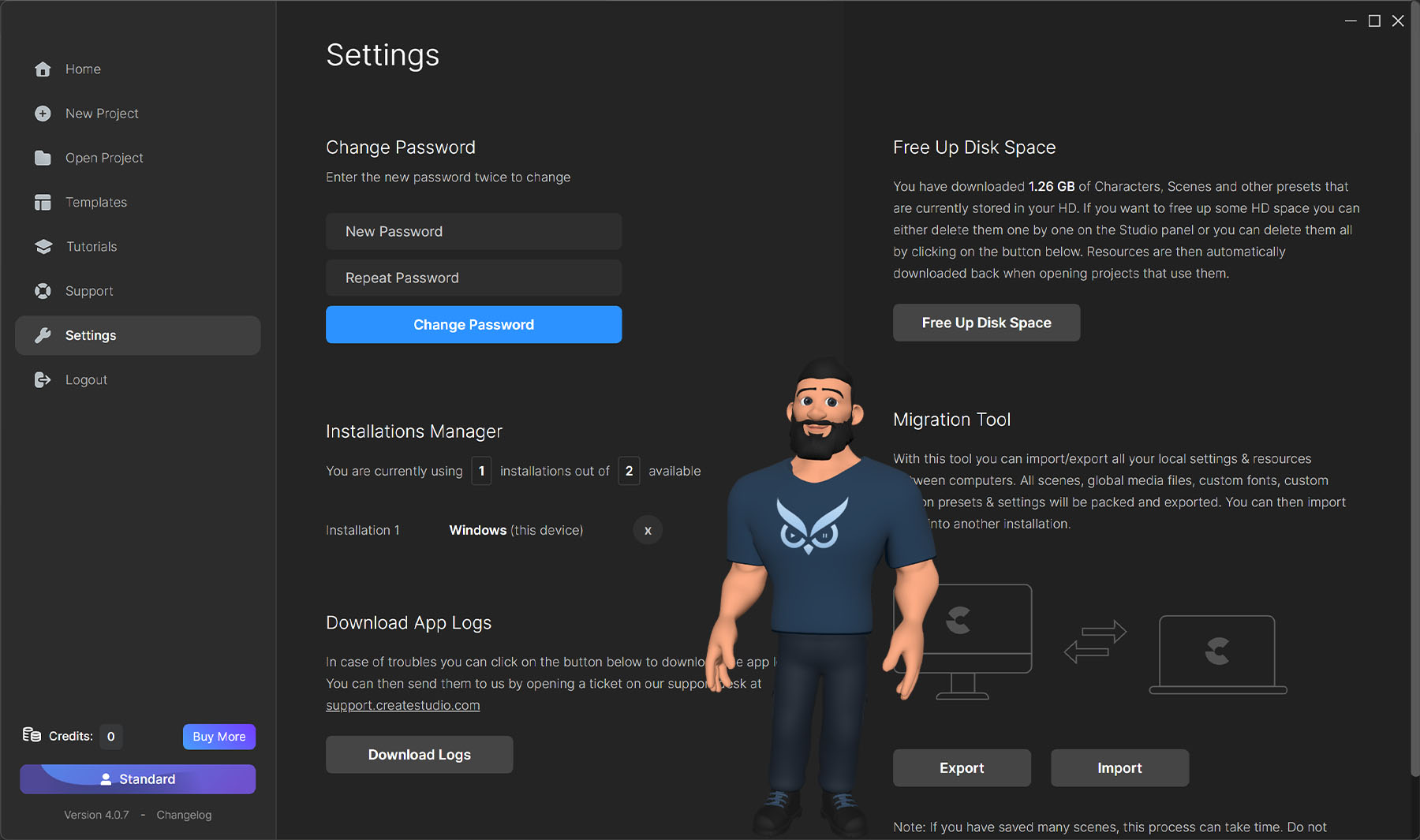Click the Download Logs button

coord(419,755)
